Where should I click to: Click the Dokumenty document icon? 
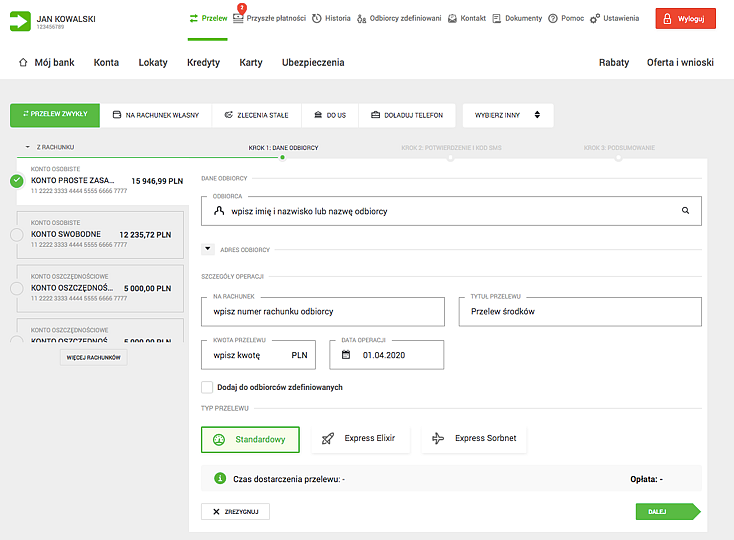(497, 19)
